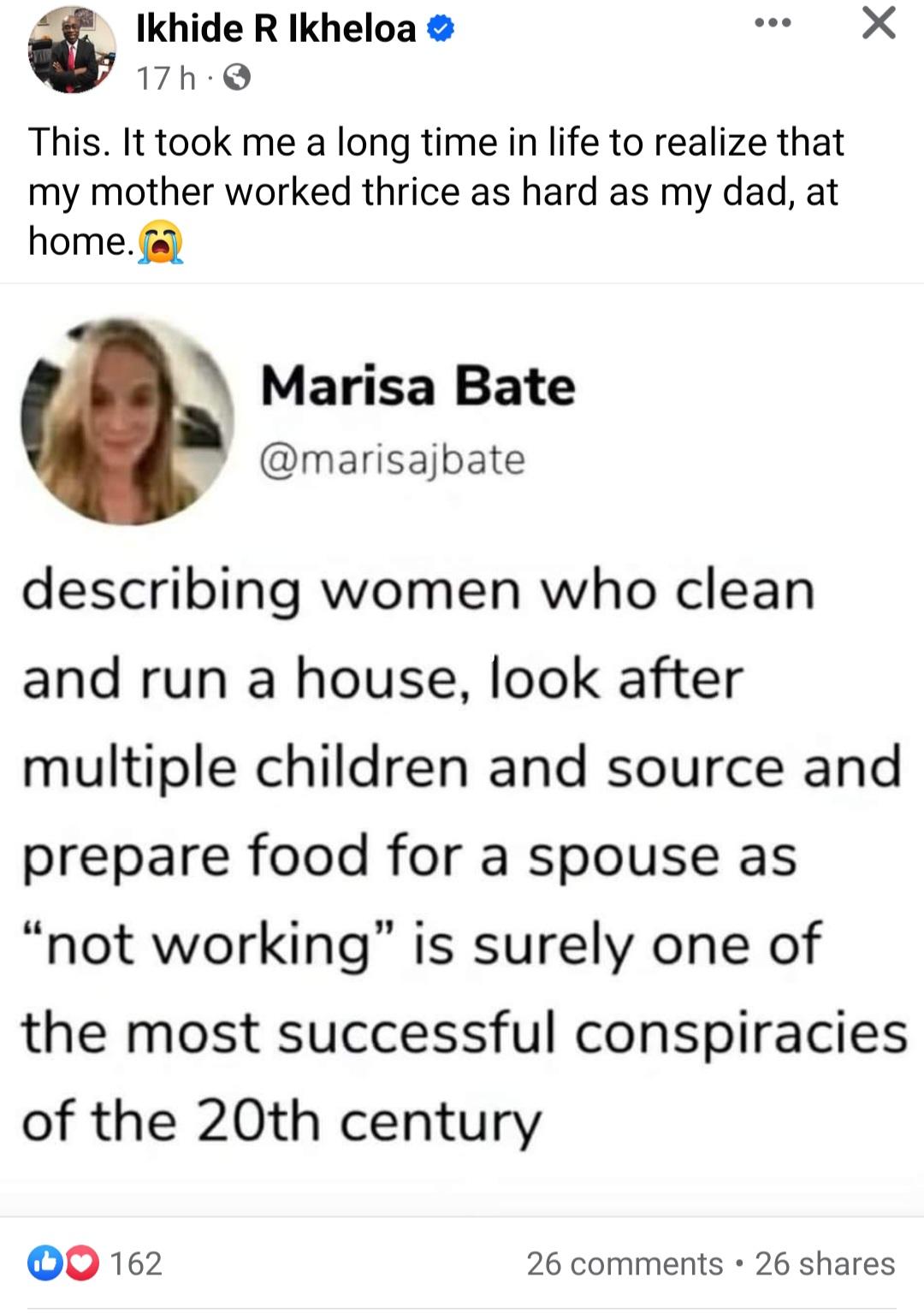The width and height of the screenshot is (924, 1313).
Task: Open Ikhide R Ikheloa's profile picture
Action: coord(72,51)
